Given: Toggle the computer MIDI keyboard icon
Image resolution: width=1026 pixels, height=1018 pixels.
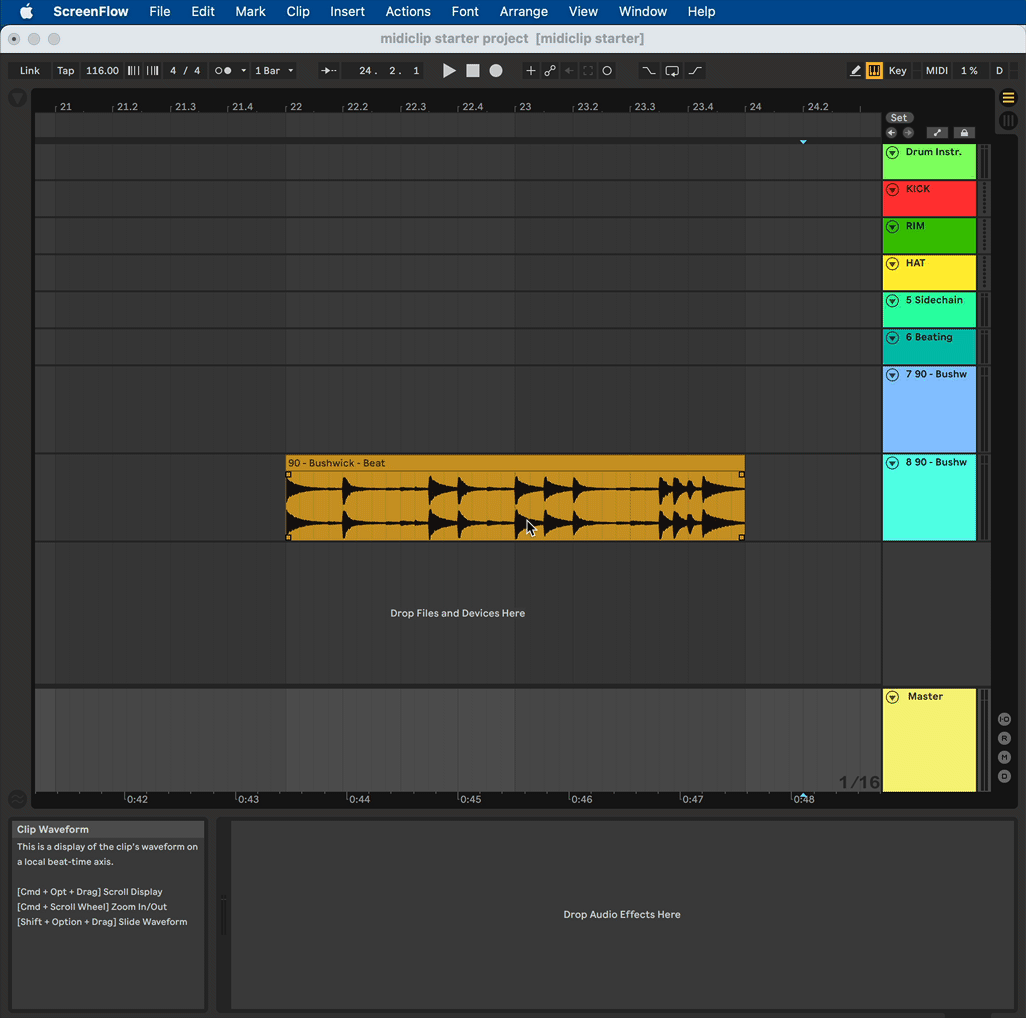Looking at the screenshot, I should click(x=874, y=71).
